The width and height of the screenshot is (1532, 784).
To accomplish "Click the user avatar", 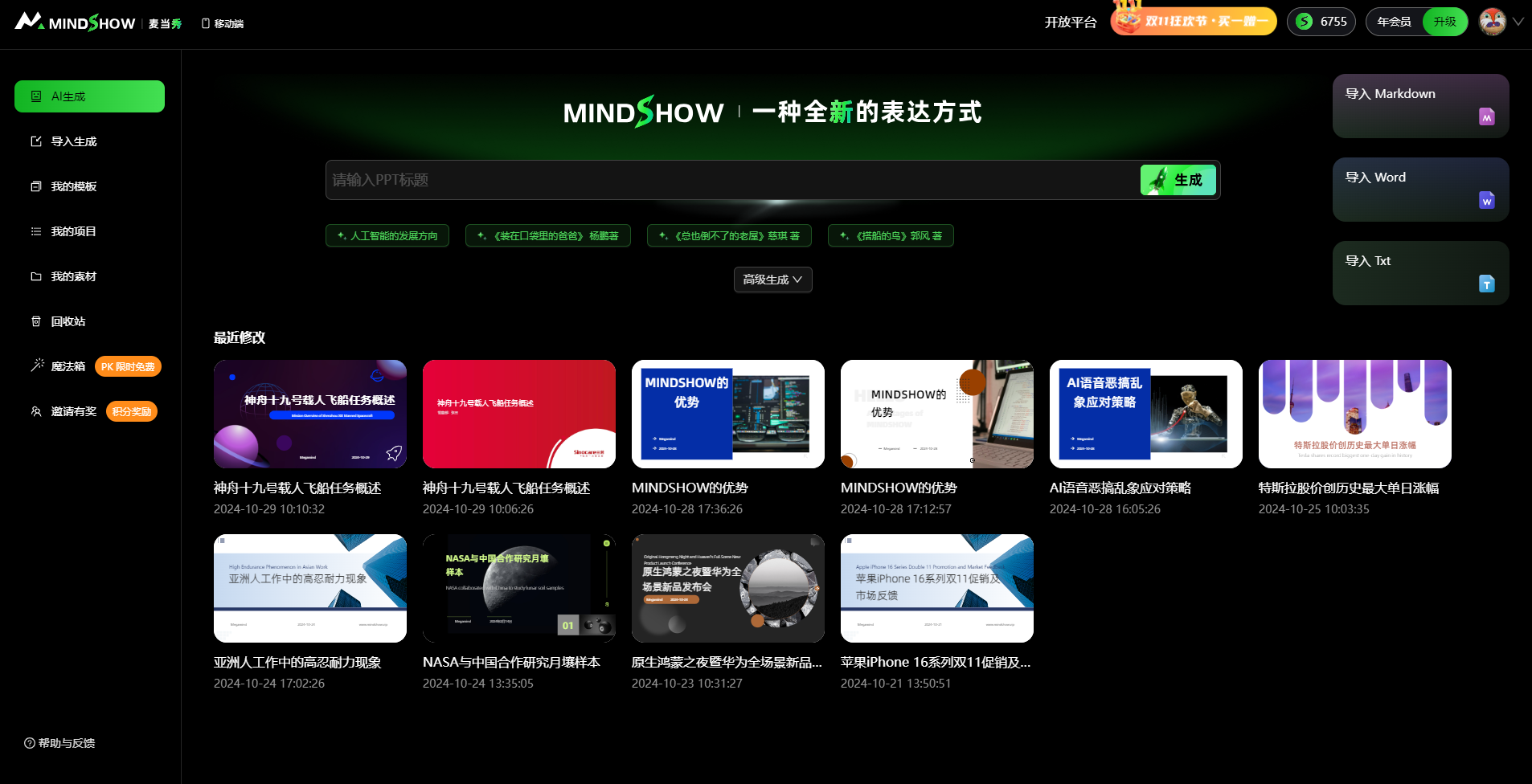I will click(x=1493, y=22).
